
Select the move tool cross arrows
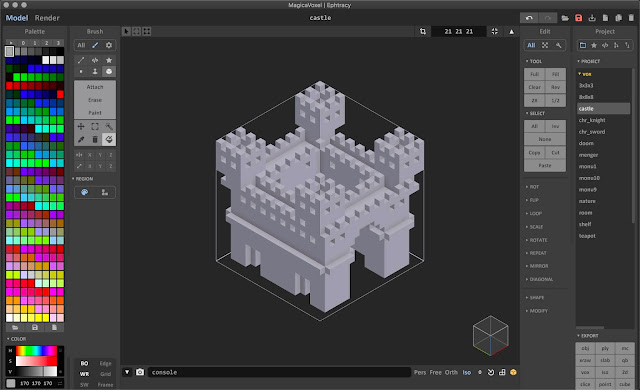[81, 126]
